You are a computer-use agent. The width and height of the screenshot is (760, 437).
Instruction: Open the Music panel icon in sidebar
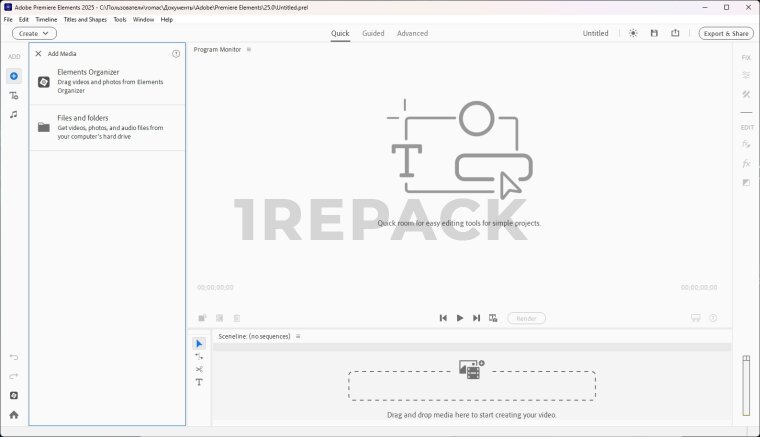coord(14,114)
